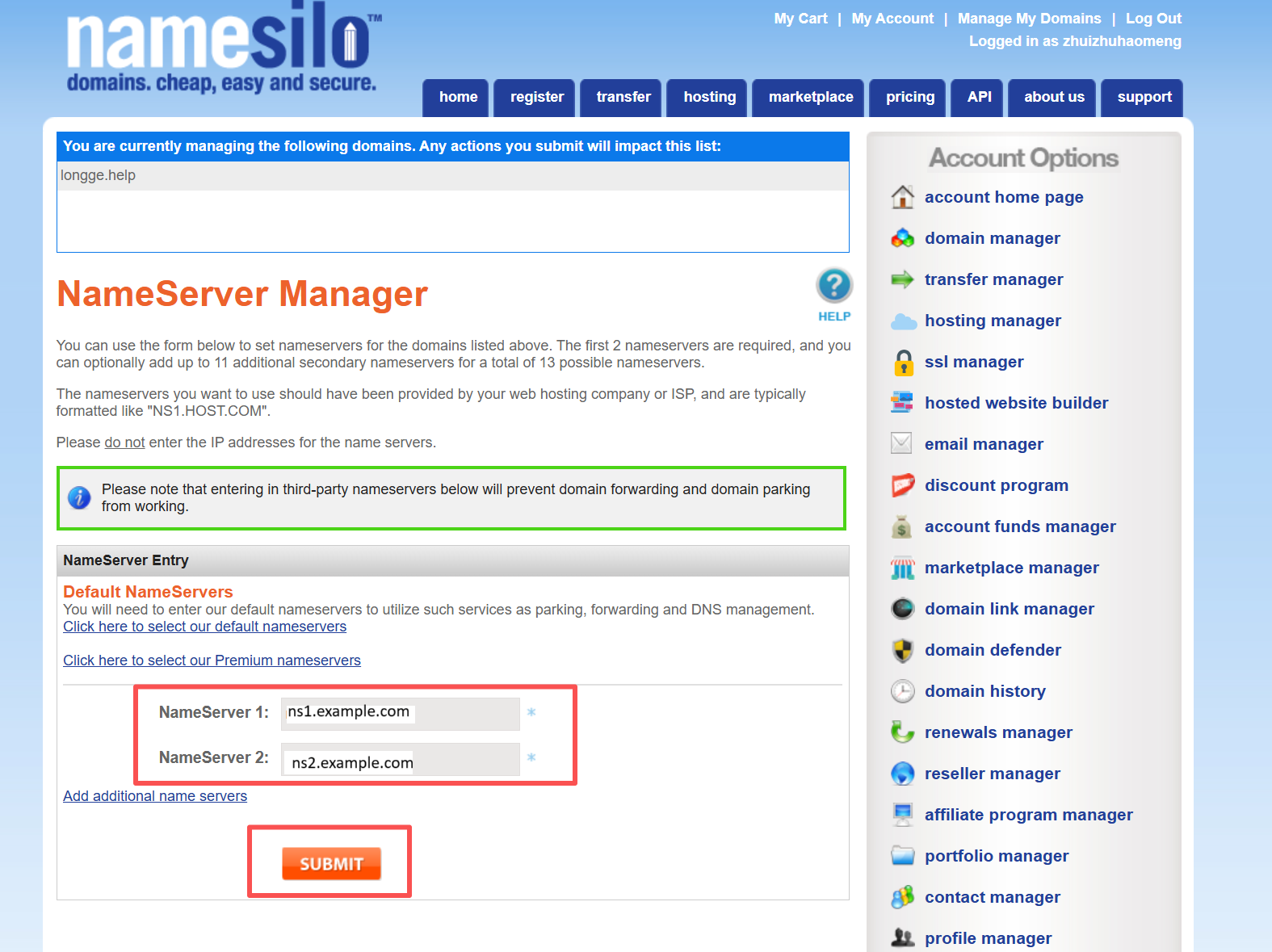Click the folder icon for portfolio manager
This screenshot has height=952, width=1272.
click(x=902, y=856)
